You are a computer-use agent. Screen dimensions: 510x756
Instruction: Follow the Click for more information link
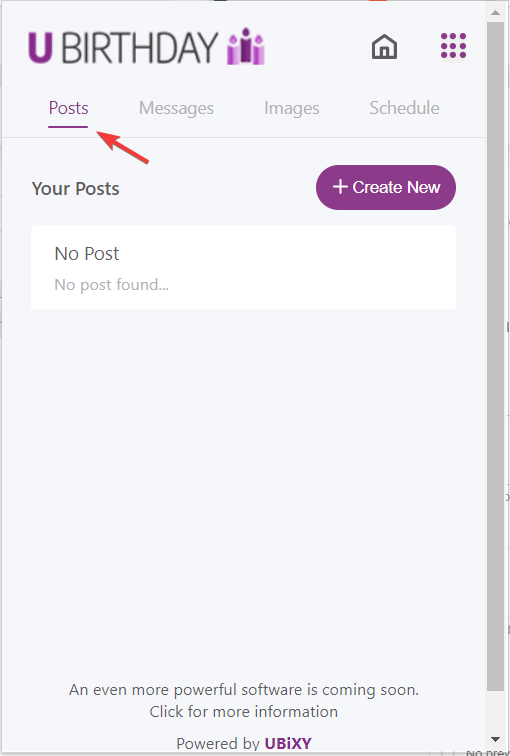243,712
